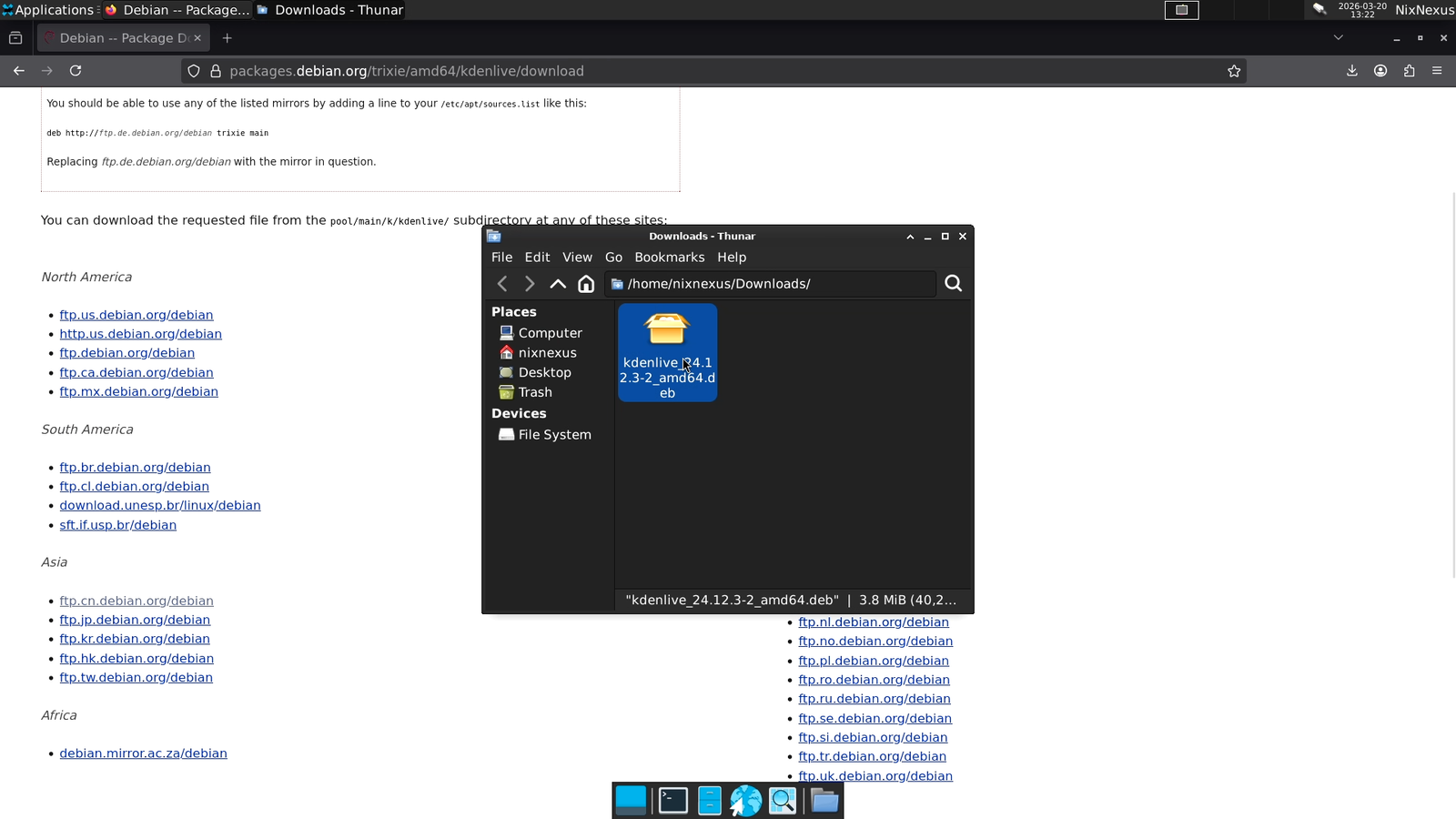Open ftp.ca.debian.org/debian mirror link
1456x819 pixels.
[x=136, y=372]
